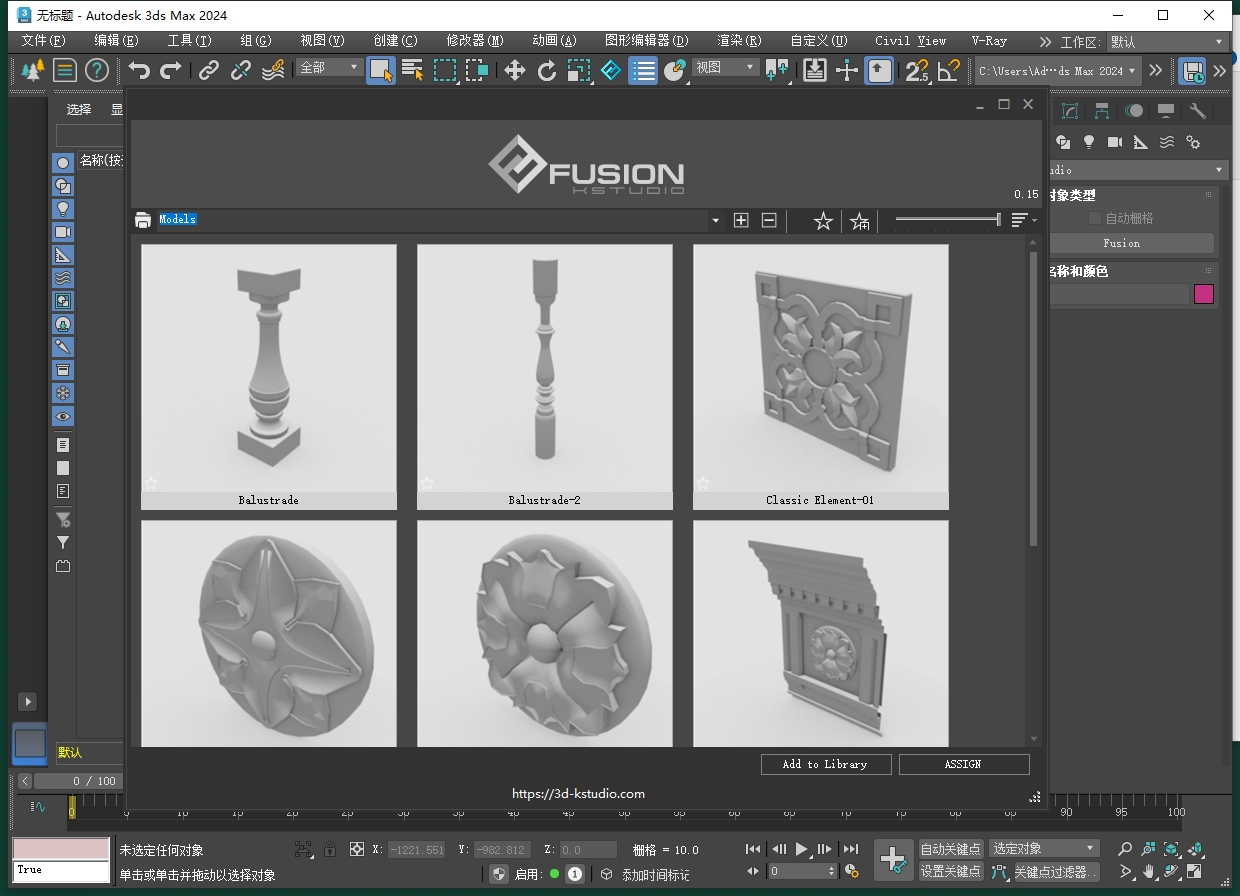Select Lights category in Create panel
The height and width of the screenshot is (896, 1240).
(1089, 142)
